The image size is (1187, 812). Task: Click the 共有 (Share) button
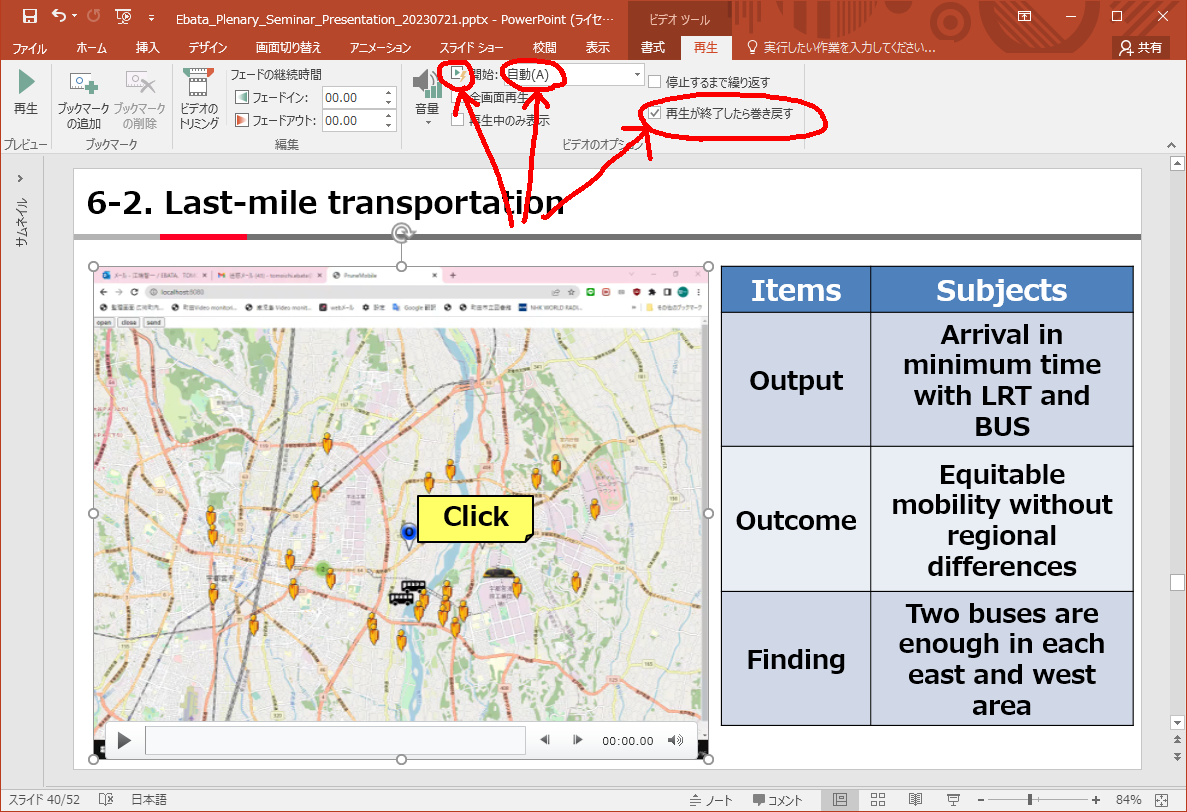click(1141, 47)
